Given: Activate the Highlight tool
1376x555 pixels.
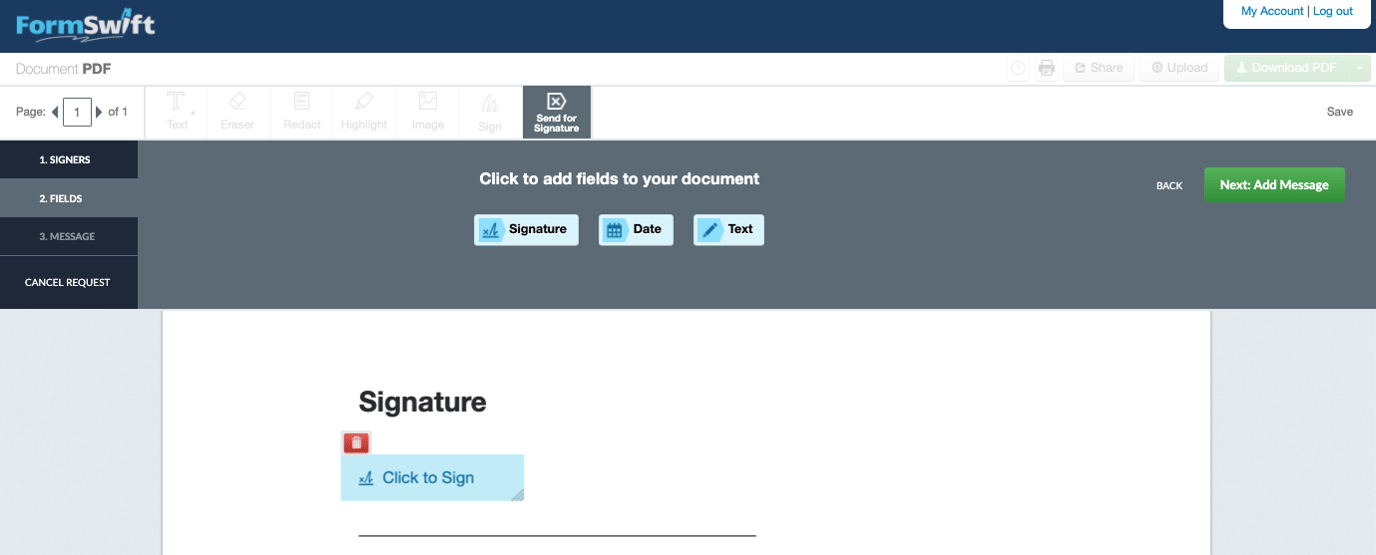Looking at the screenshot, I should tap(364, 112).
